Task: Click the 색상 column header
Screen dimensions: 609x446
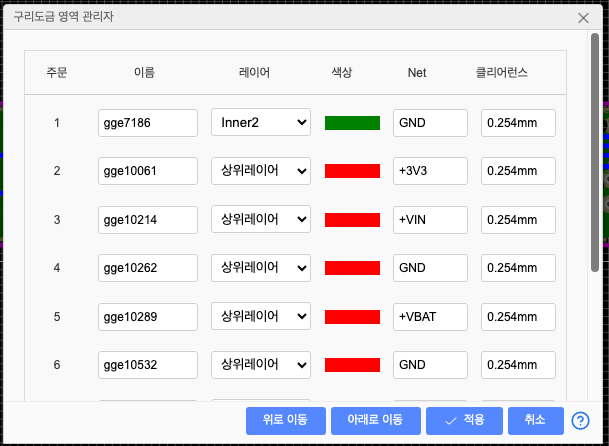Action: [342, 72]
